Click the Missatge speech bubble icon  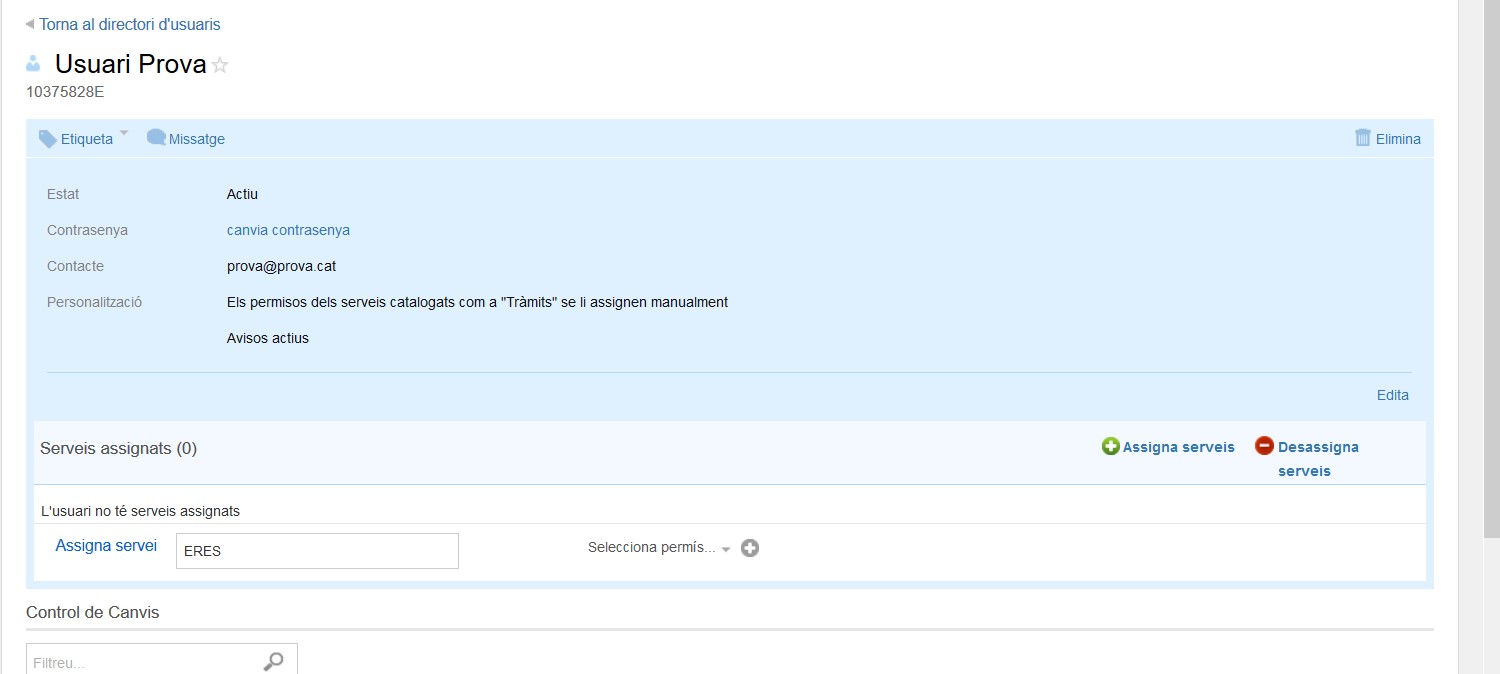(x=156, y=138)
